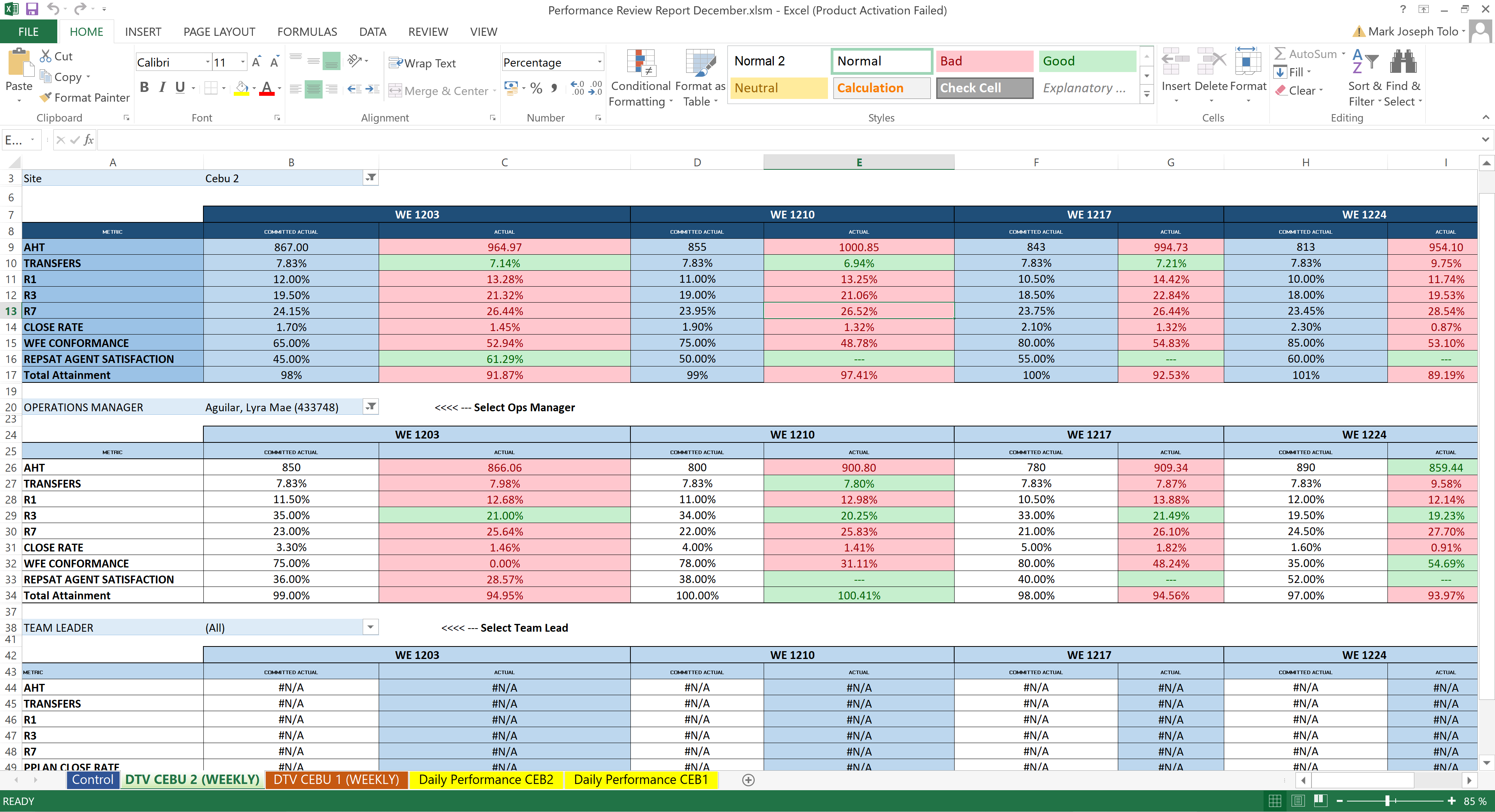Click the Increase Decimal icon

click(577, 88)
